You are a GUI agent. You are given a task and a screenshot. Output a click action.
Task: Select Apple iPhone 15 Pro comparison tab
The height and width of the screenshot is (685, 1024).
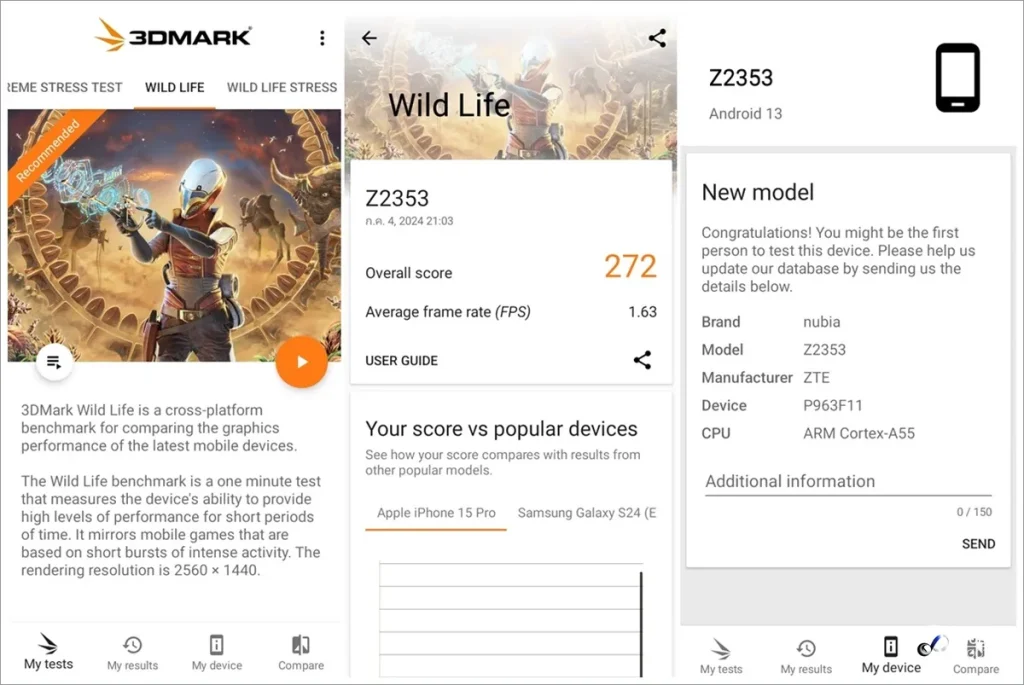pos(436,513)
